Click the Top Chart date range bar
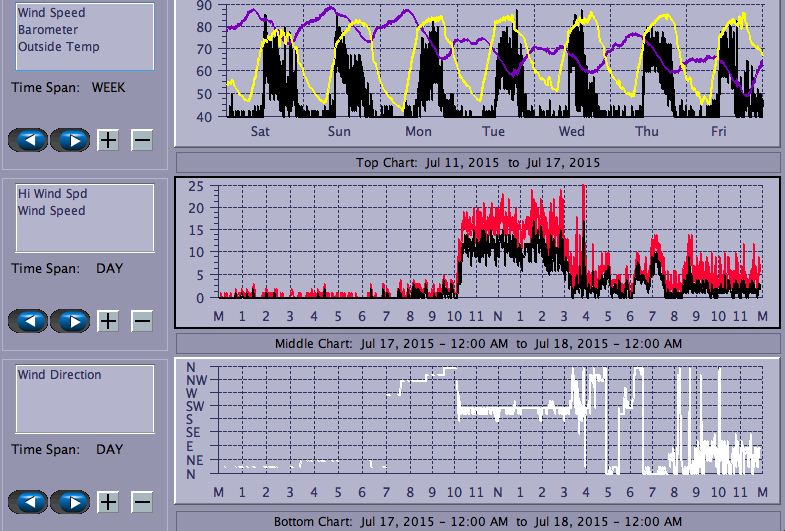Image resolution: width=785 pixels, height=531 pixels. [x=477, y=162]
